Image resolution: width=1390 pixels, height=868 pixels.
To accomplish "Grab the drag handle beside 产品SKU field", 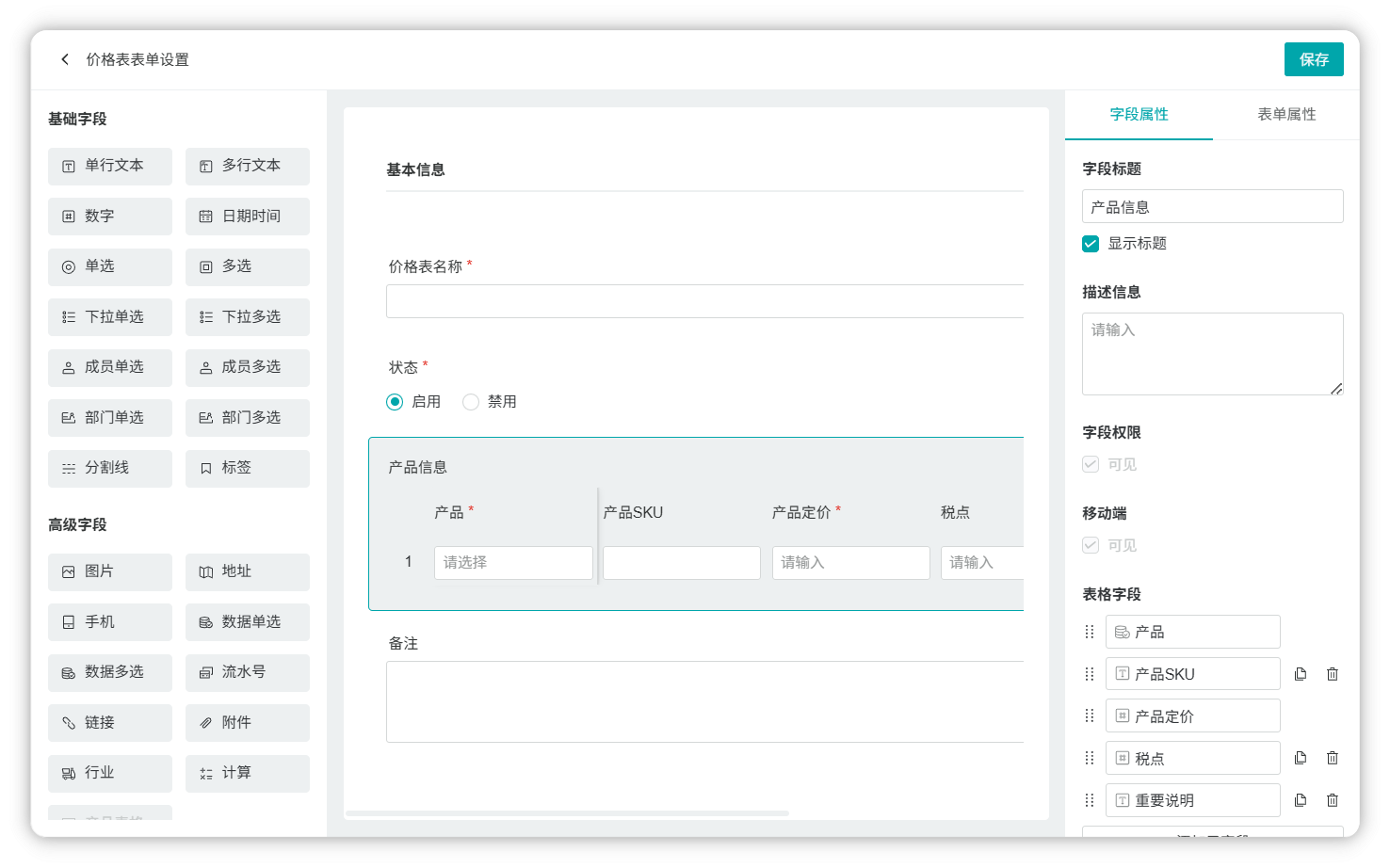I will 1090,674.
